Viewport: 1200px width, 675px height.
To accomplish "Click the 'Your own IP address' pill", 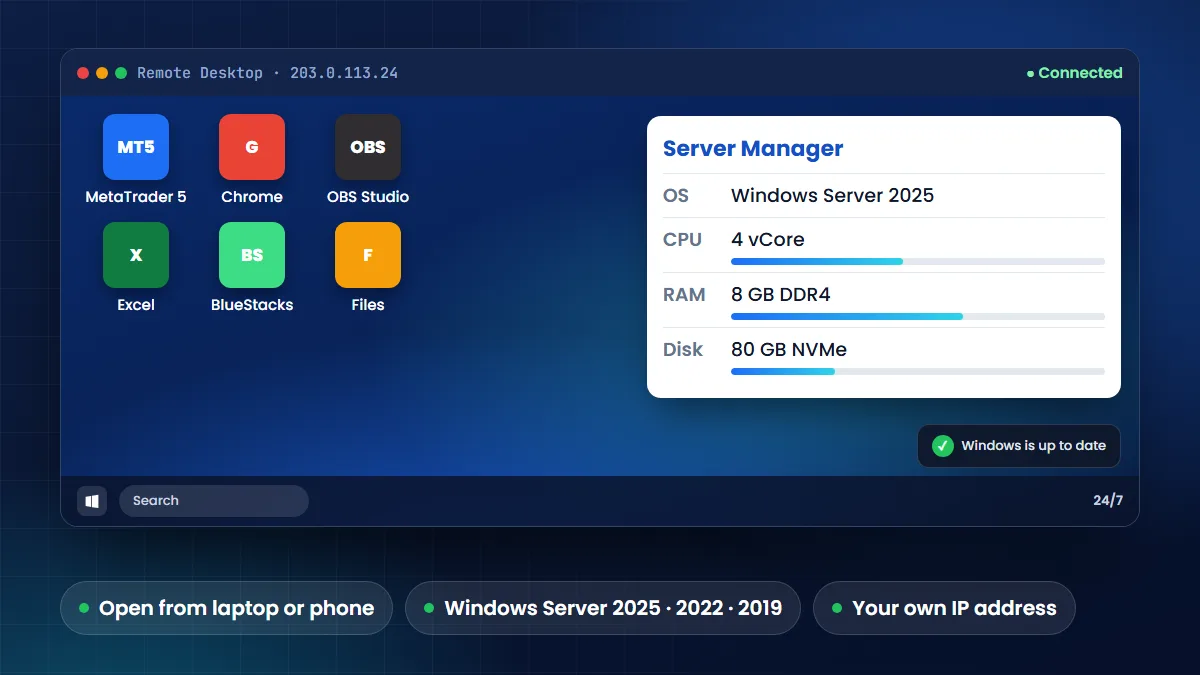I will (944, 608).
